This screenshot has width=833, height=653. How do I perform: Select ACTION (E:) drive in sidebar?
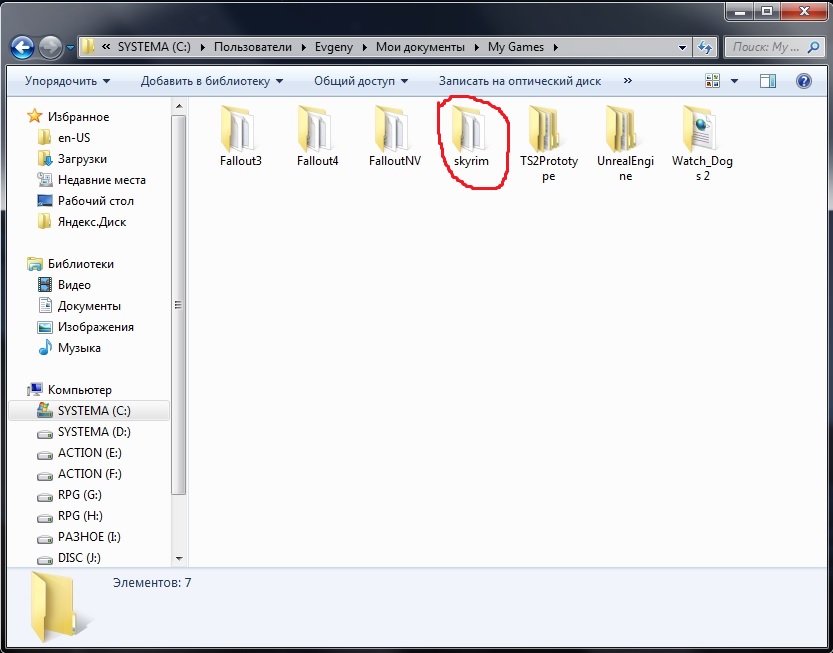(x=90, y=453)
